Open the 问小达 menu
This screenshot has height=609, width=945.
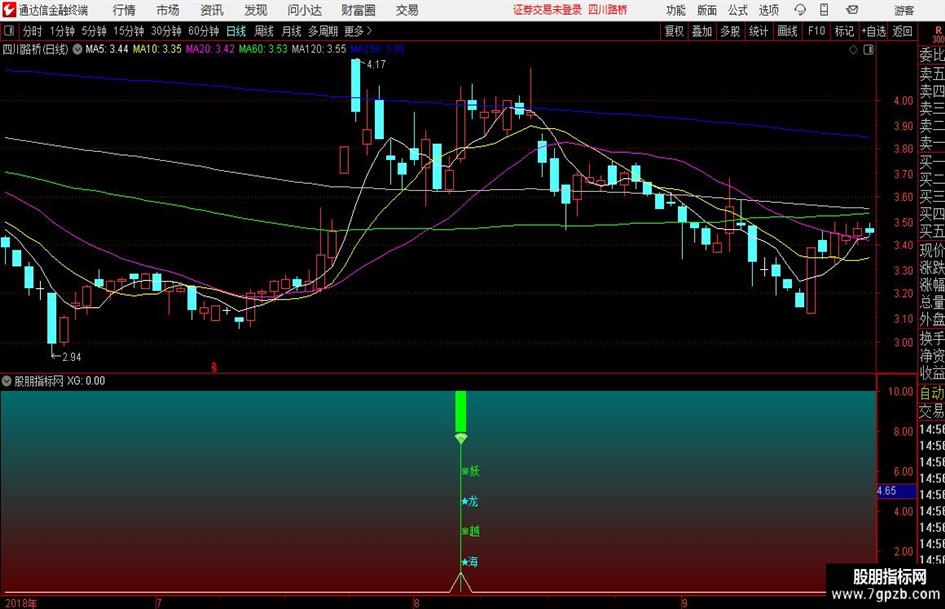coord(304,10)
